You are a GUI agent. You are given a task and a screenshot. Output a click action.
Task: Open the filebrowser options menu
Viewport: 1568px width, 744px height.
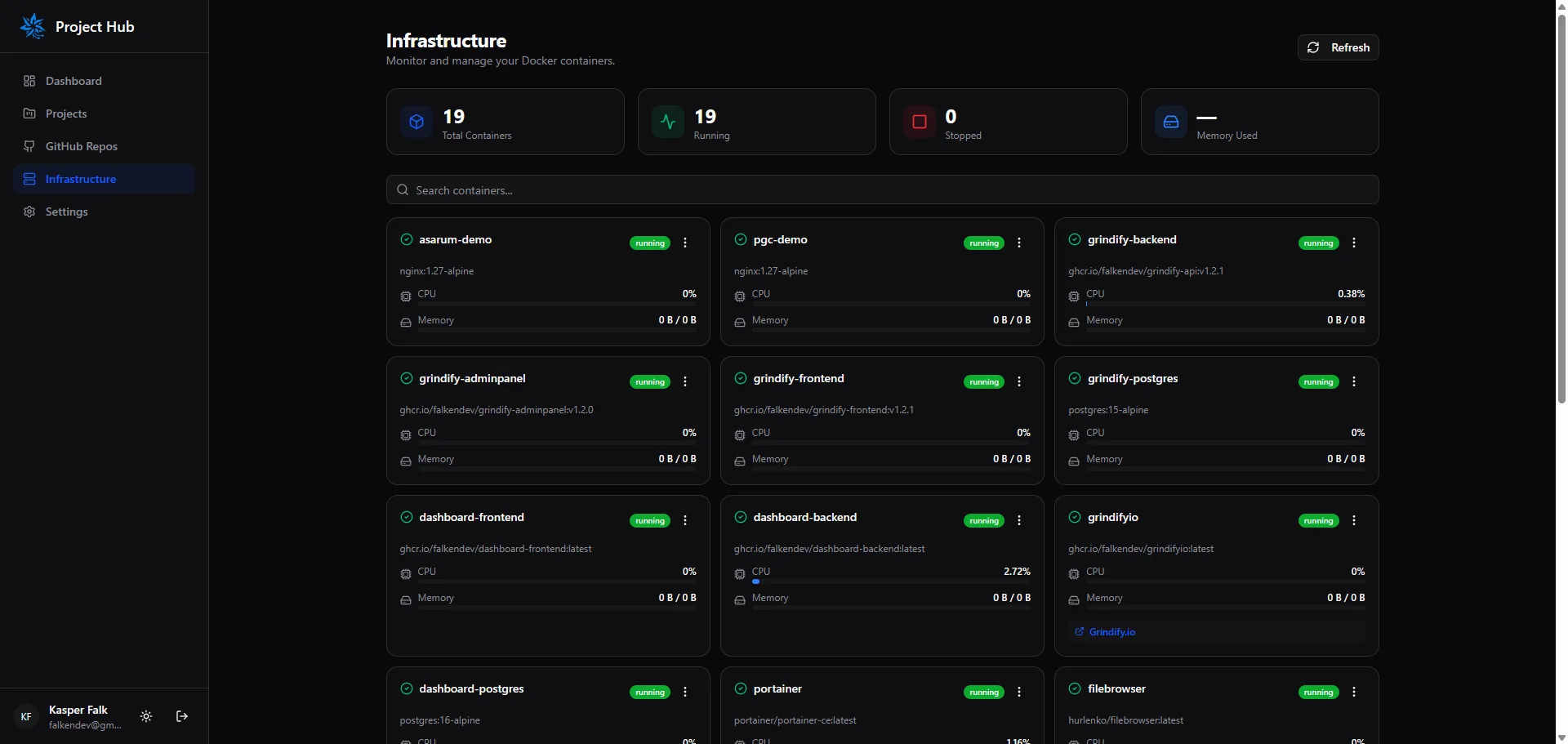pos(1354,692)
